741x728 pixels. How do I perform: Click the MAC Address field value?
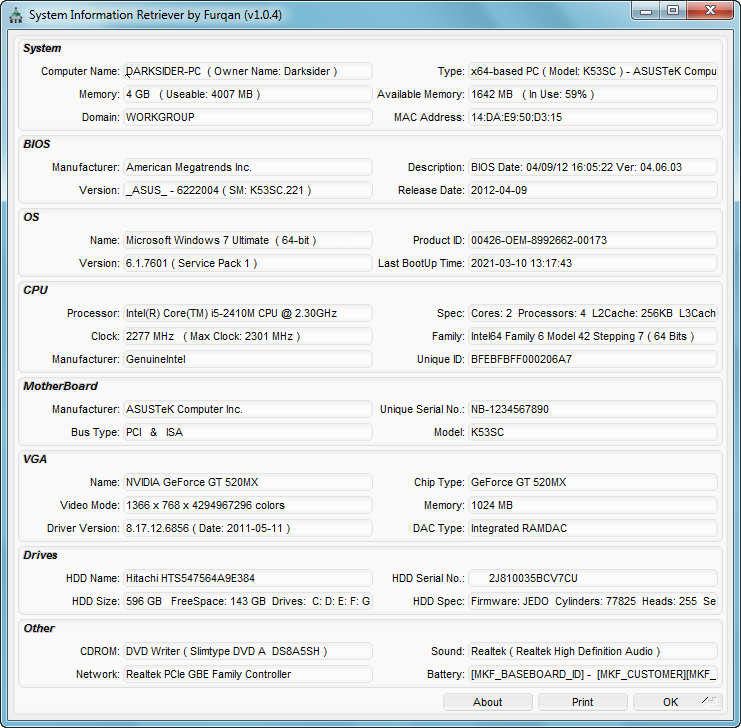(x=593, y=117)
